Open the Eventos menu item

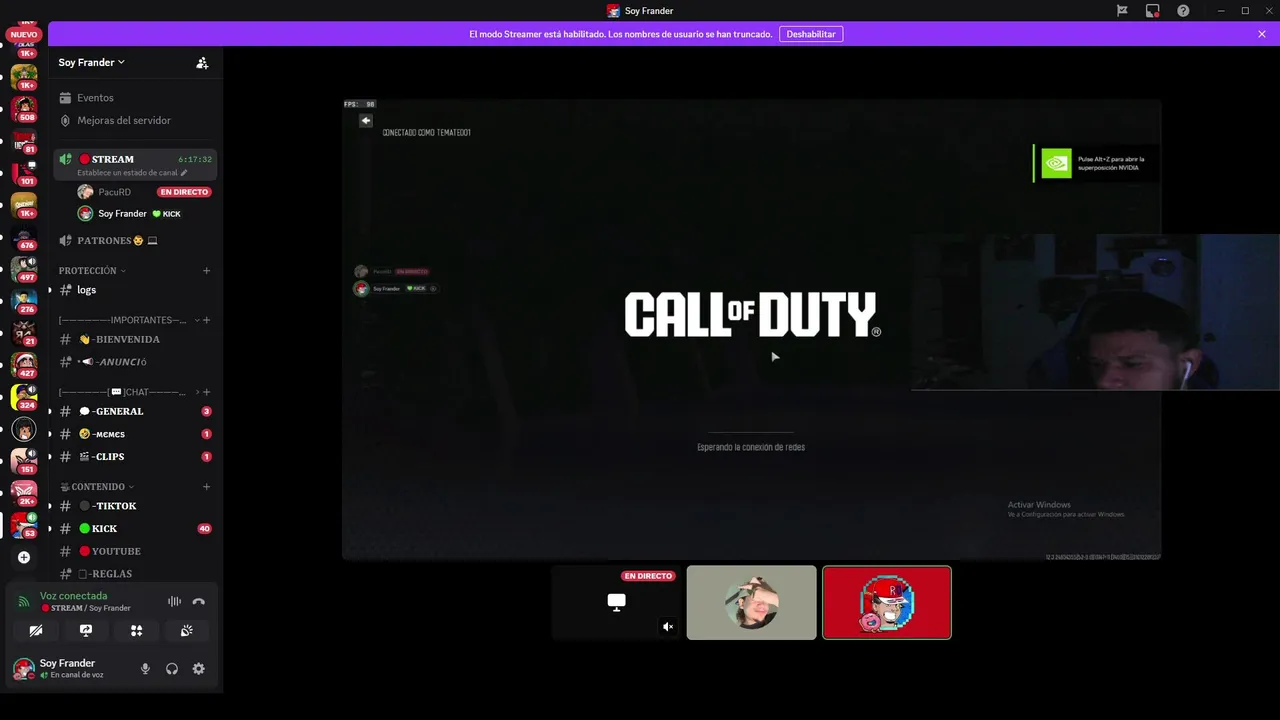pyautogui.click(x=135, y=98)
